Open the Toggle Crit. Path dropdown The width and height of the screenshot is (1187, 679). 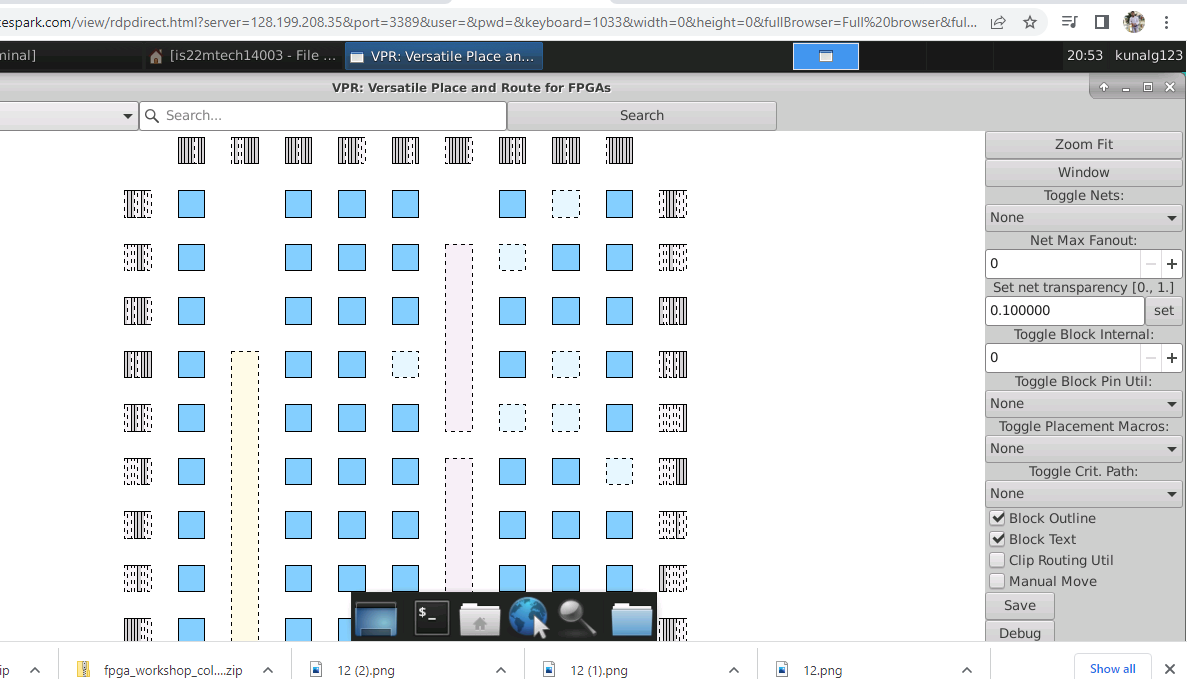tap(1083, 494)
